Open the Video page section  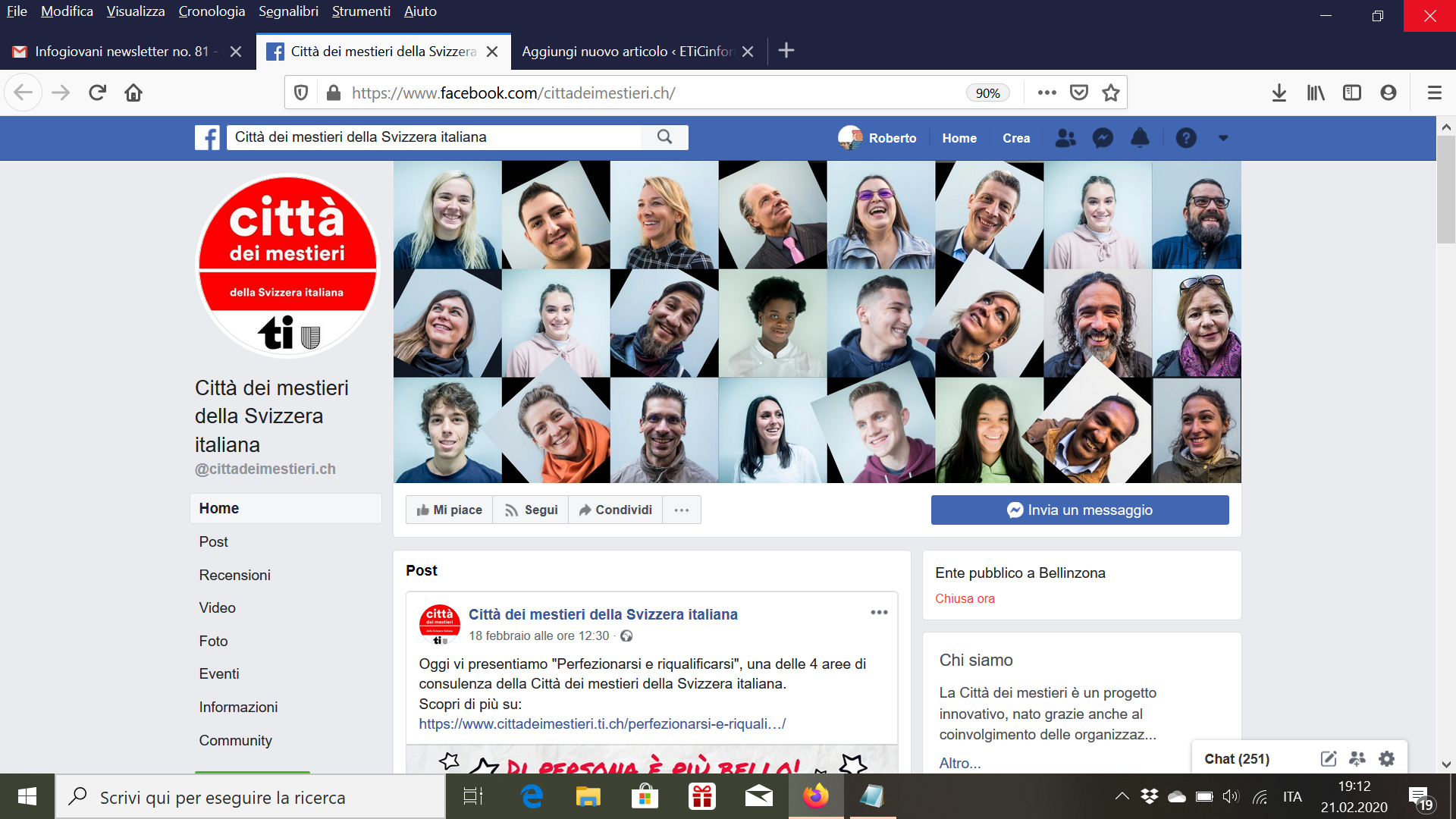click(218, 607)
